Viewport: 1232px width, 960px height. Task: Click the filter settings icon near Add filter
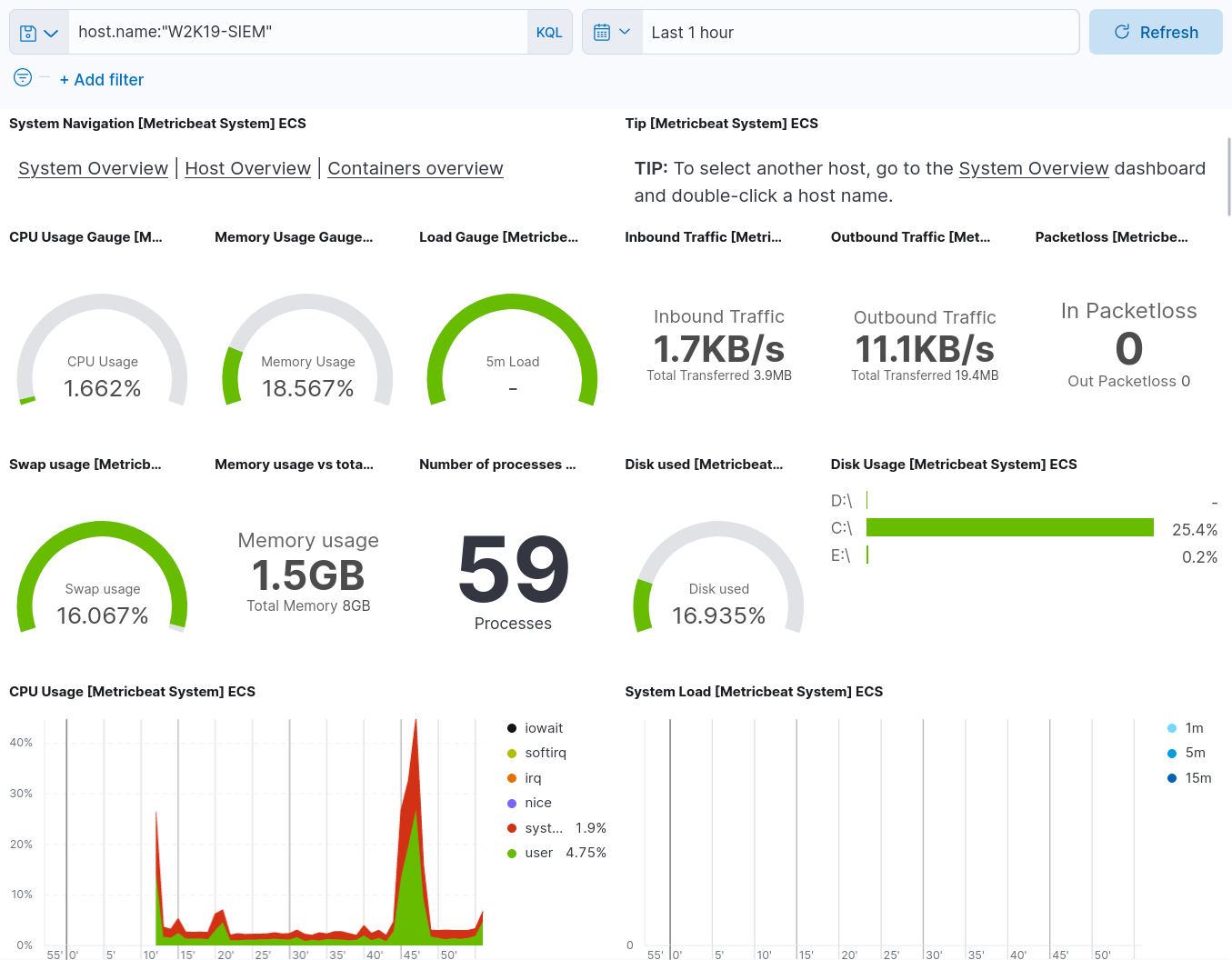pyautogui.click(x=22, y=78)
